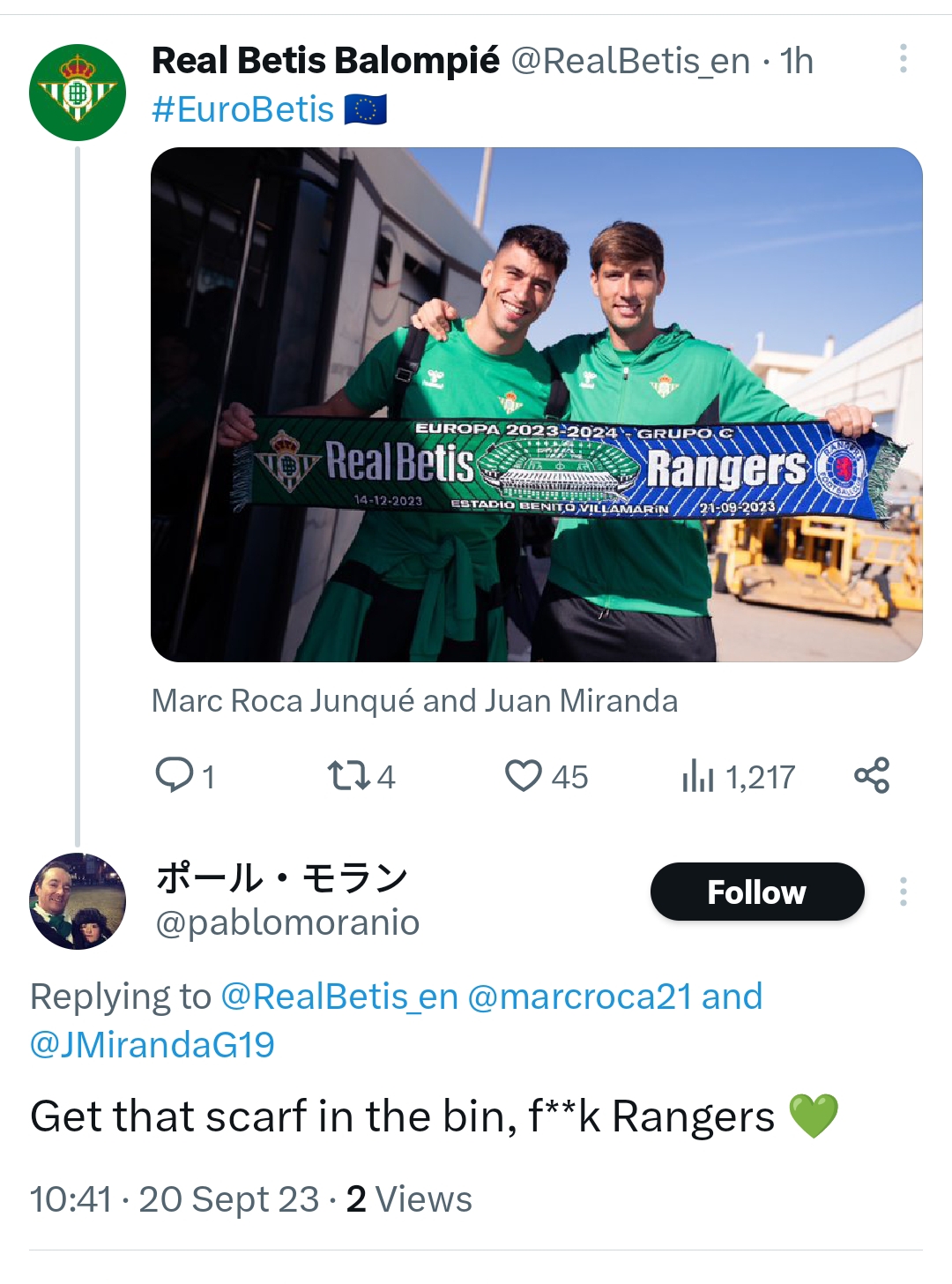This screenshot has width=952, height=1284.
Task: Open more options on Real Betis tweet
Action: pos(903,58)
